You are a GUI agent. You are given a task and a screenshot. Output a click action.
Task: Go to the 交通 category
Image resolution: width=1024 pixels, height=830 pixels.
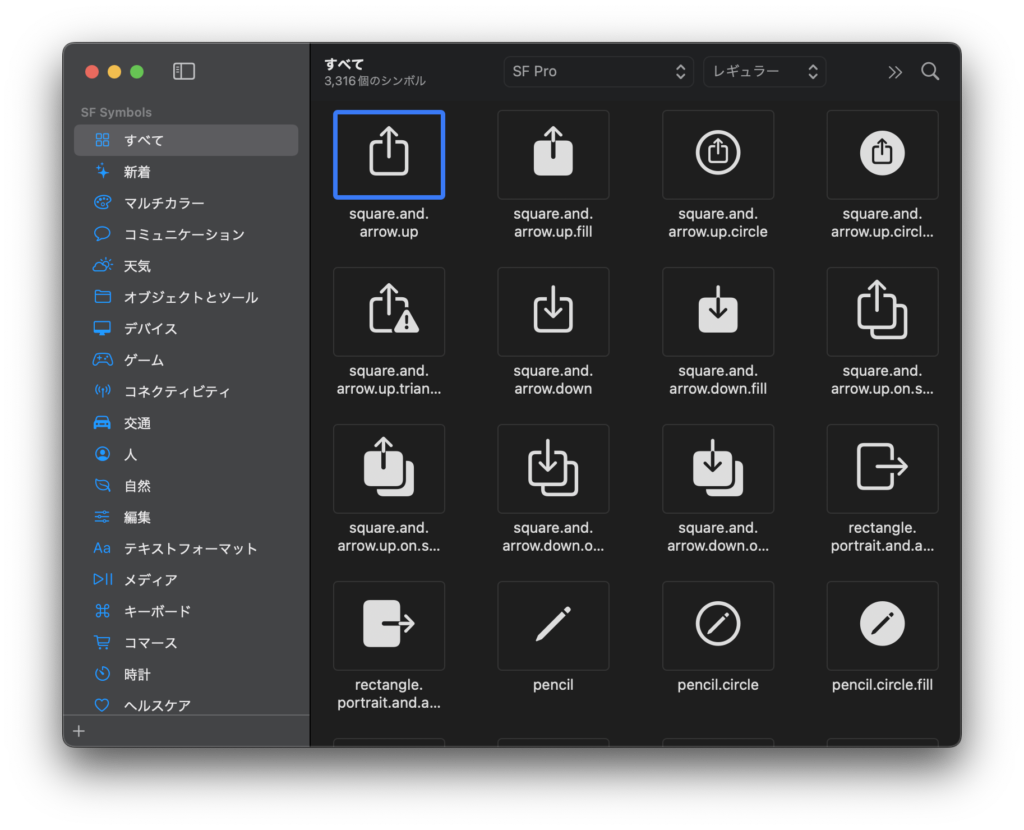(186, 423)
